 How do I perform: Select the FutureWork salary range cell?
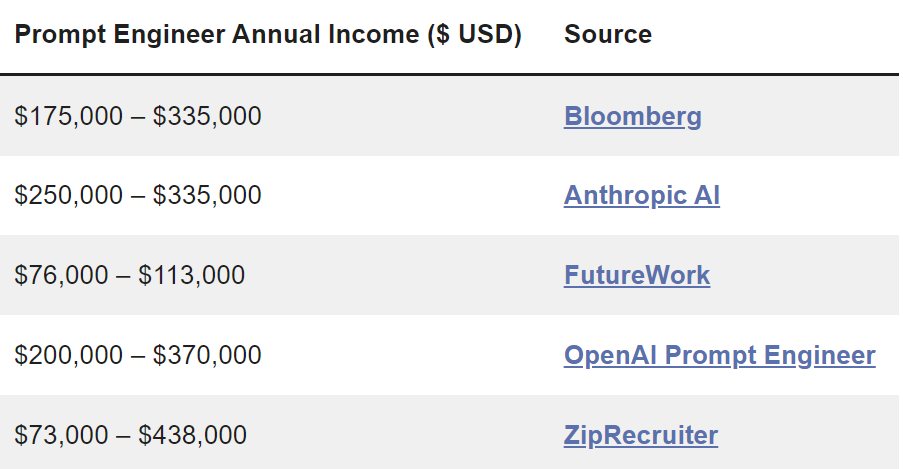click(x=130, y=275)
